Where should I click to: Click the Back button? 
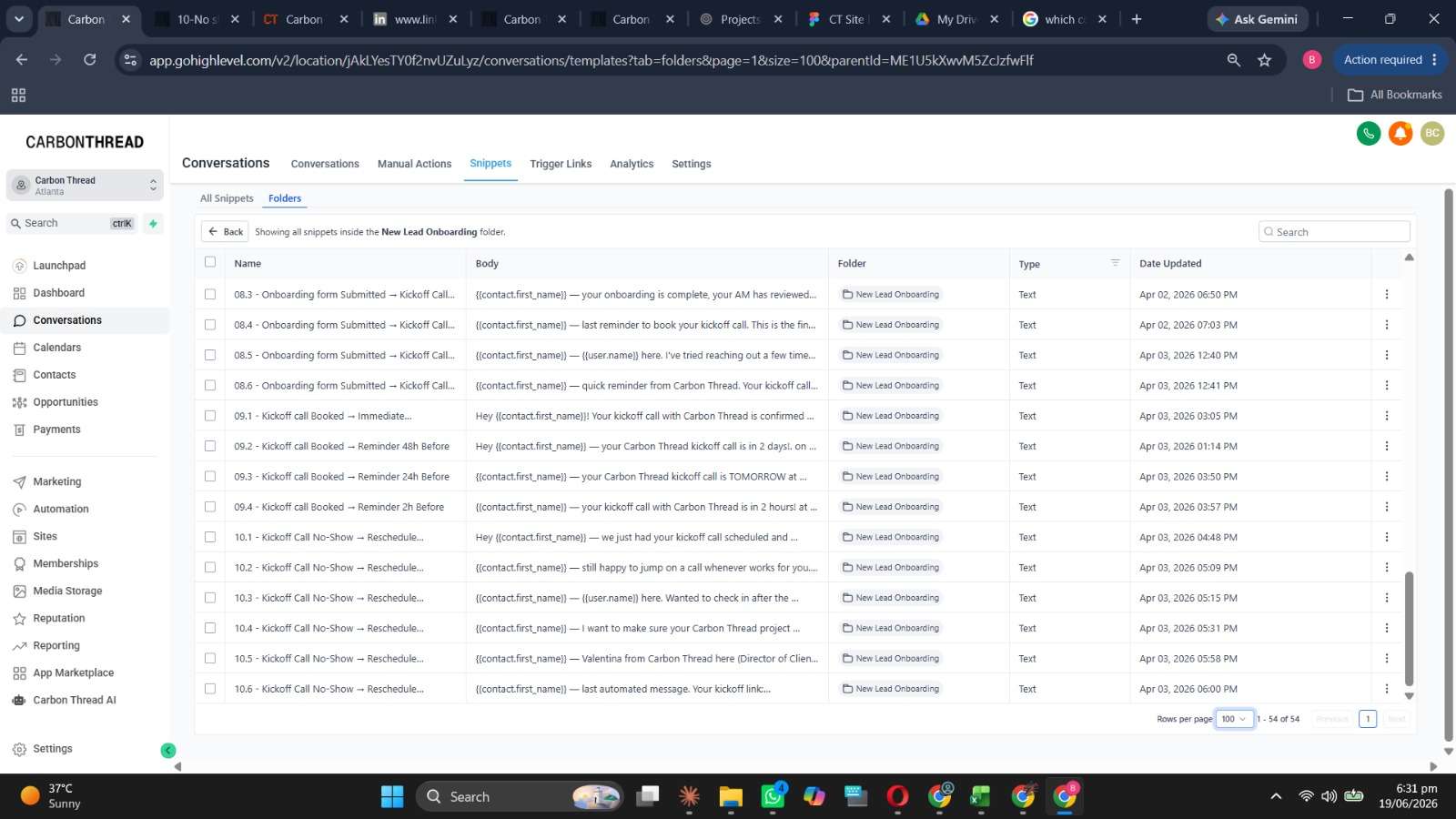pyautogui.click(x=225, y=232)
